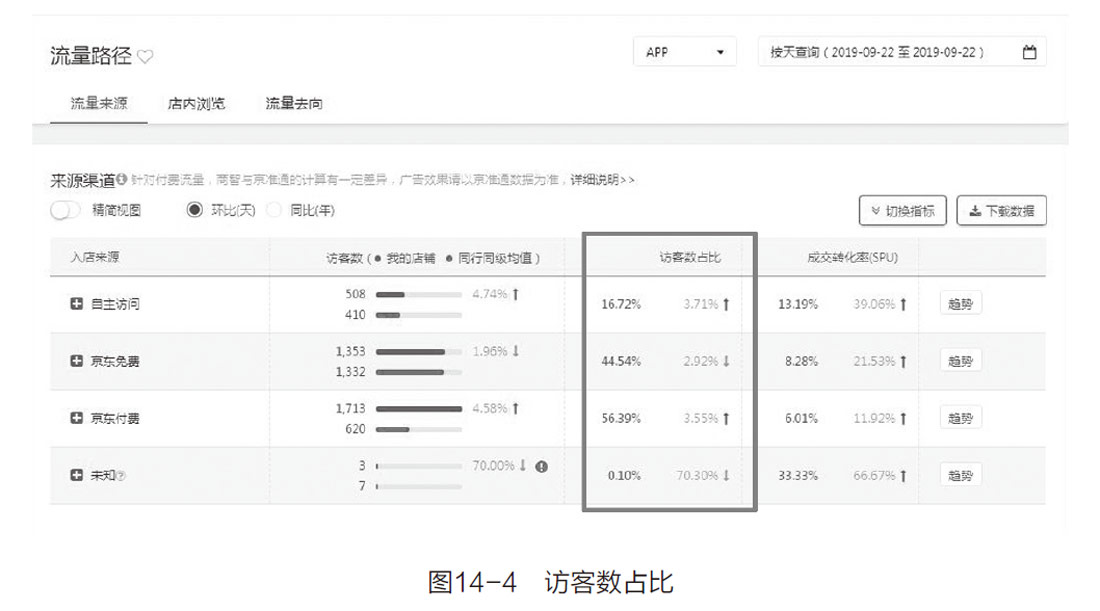Viewport: 1100px width, 611px height.
Task: Click the 京东付费 visitor count bar
Action: pos(418,409)
